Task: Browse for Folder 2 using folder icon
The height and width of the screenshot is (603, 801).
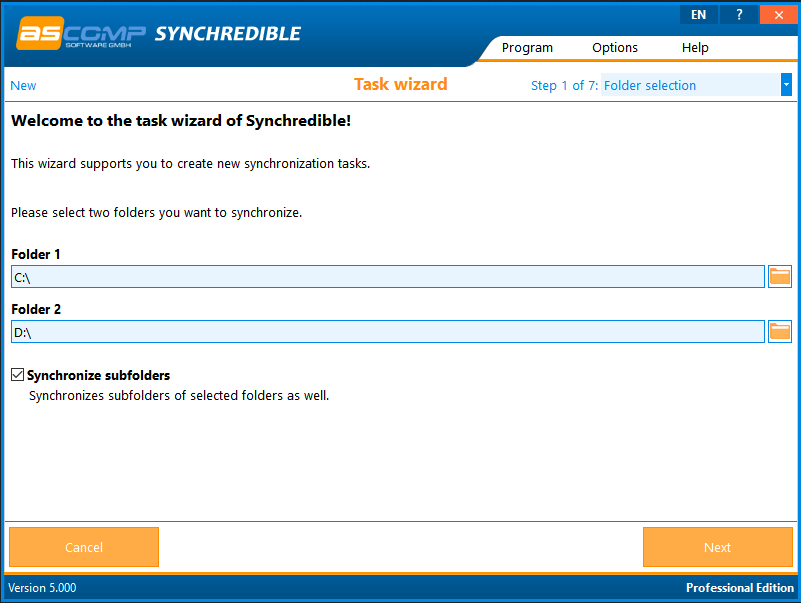Action: [780, 332]
